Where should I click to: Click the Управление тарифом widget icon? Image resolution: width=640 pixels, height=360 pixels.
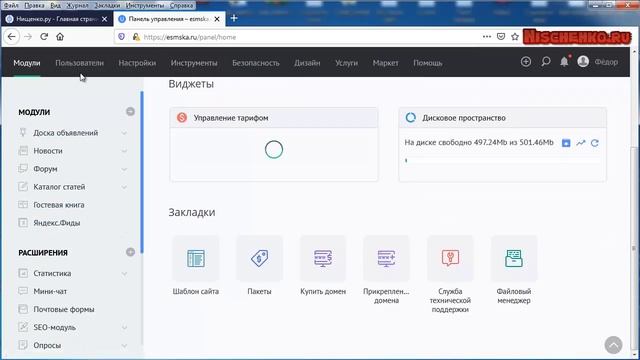(182, 118)
